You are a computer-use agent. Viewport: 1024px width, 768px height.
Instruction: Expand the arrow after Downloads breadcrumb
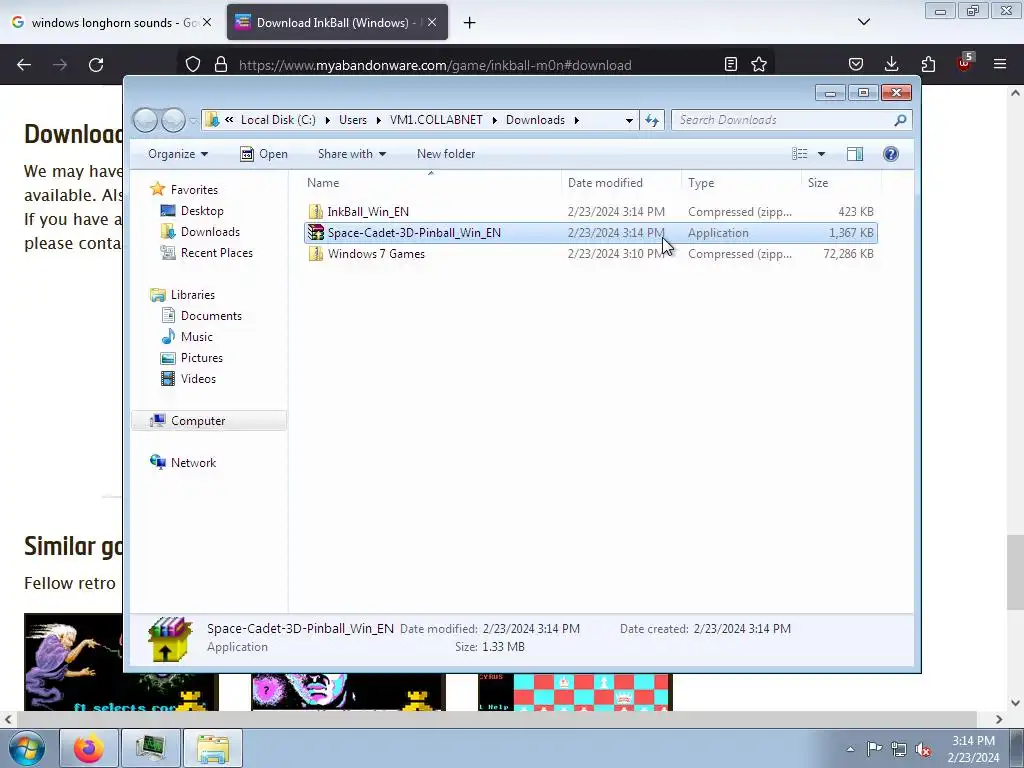pos(577,120)
